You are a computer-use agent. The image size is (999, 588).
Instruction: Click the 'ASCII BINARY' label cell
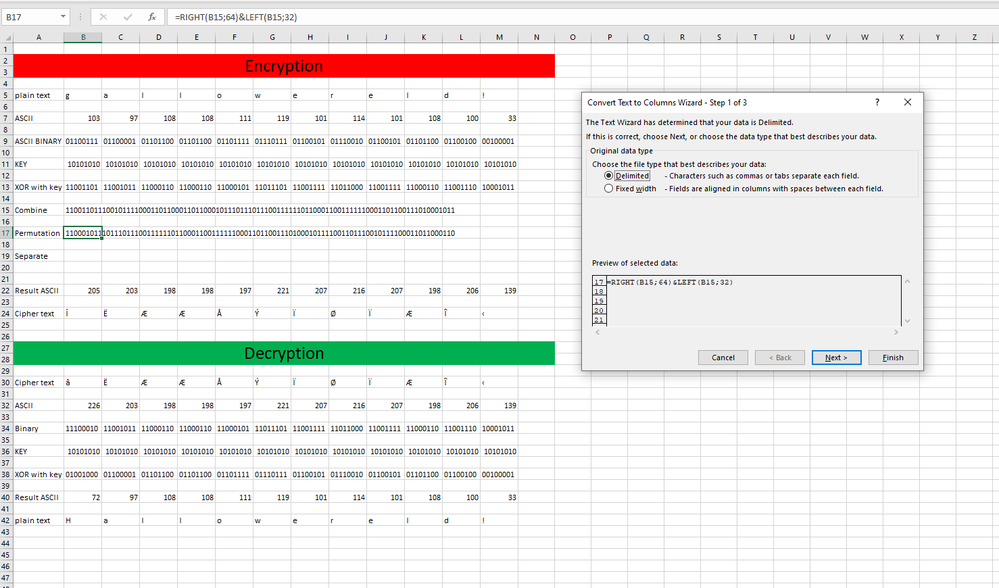pos(38,141)
